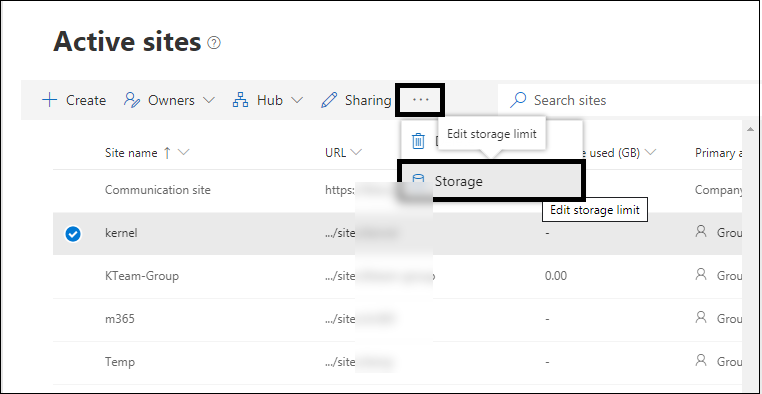Image resolution: width=762 pixels, height=394 pixels.
Task: Click the magnifier search icon
Action: point(518,100)
